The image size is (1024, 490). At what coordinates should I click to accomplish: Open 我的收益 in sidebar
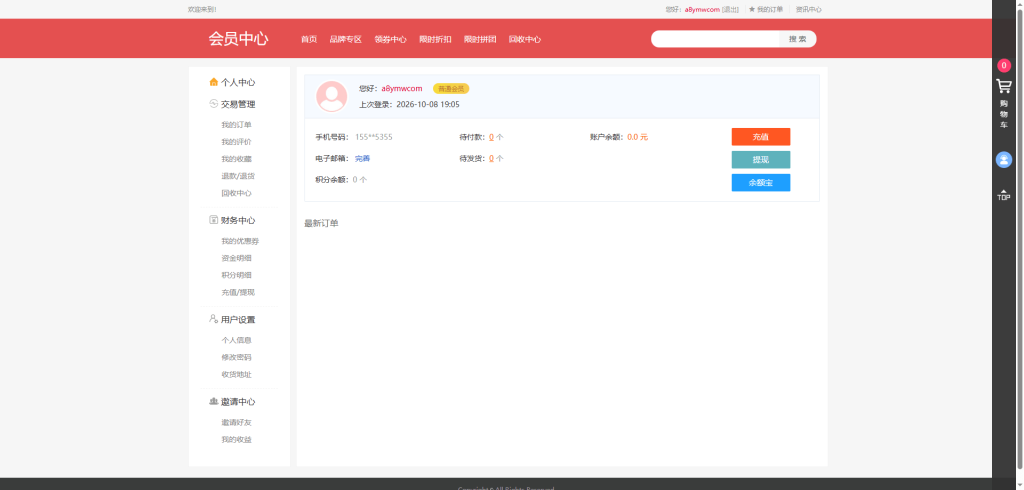[236, 440]
